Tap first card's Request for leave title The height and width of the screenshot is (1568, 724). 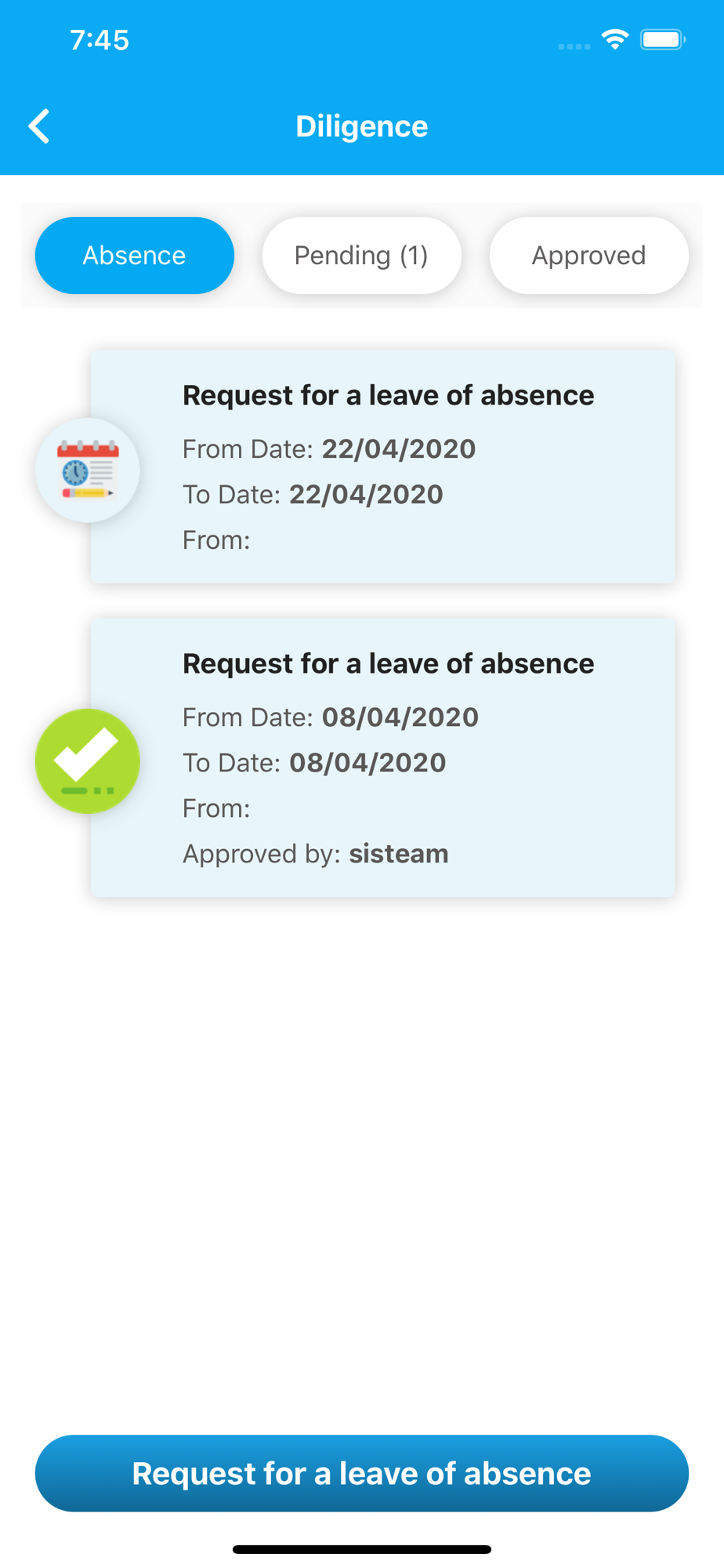(x=388, y=395)
